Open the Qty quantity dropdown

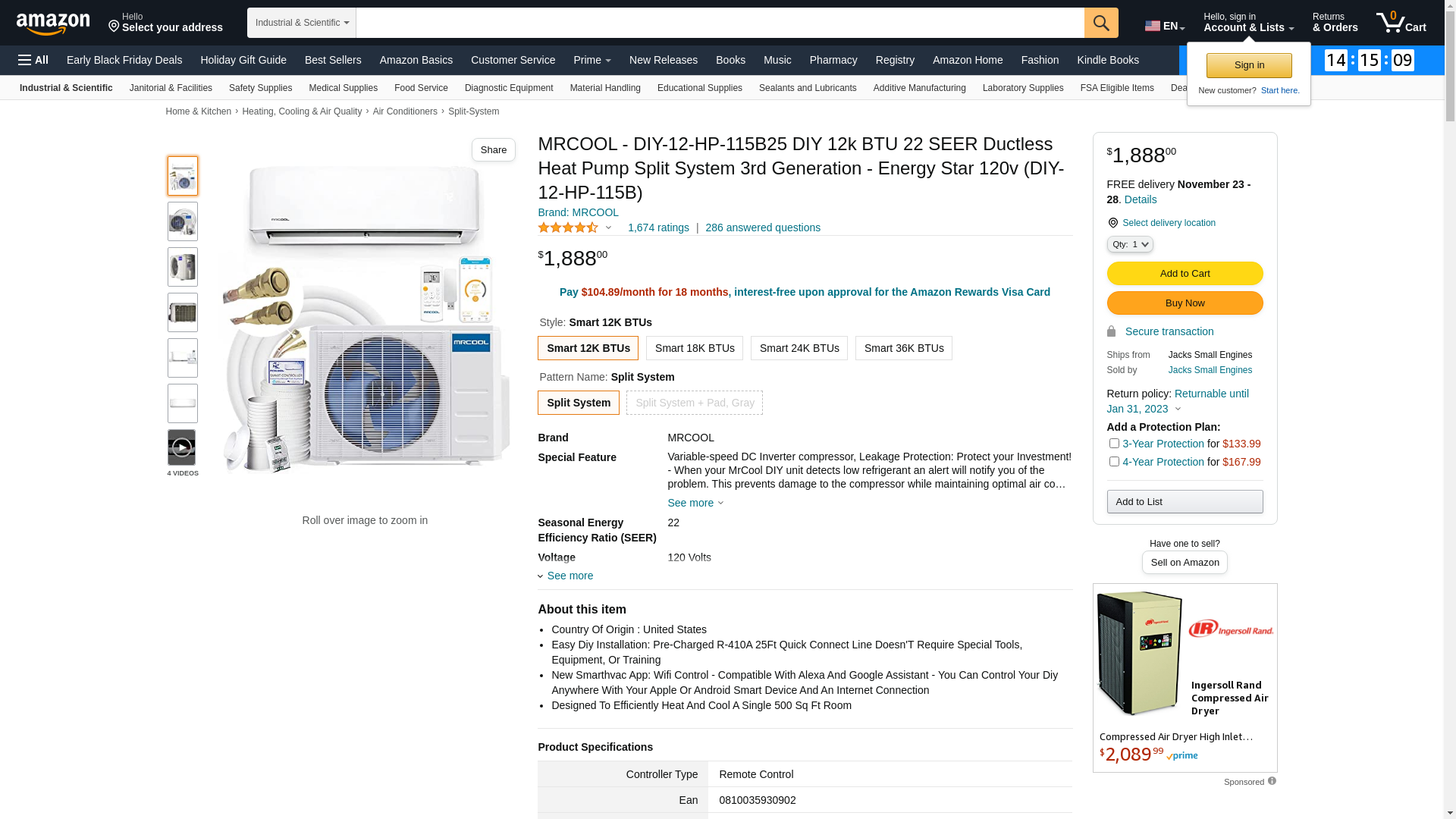tap(1130, 244)
